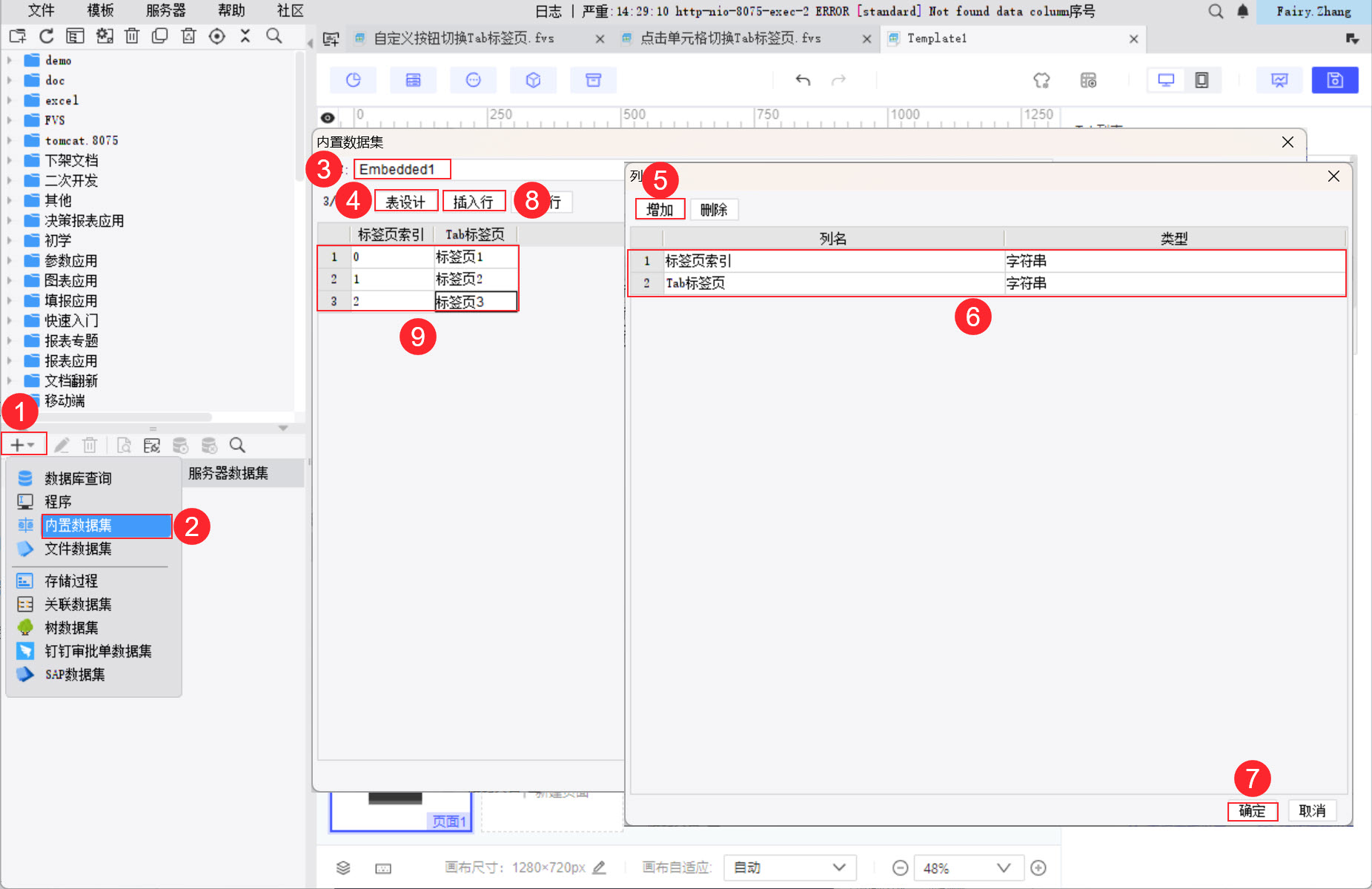Screen dimensions: 1372x889
Task: Click the trash delete icon in file toolbar
Action: click(132, 36)
